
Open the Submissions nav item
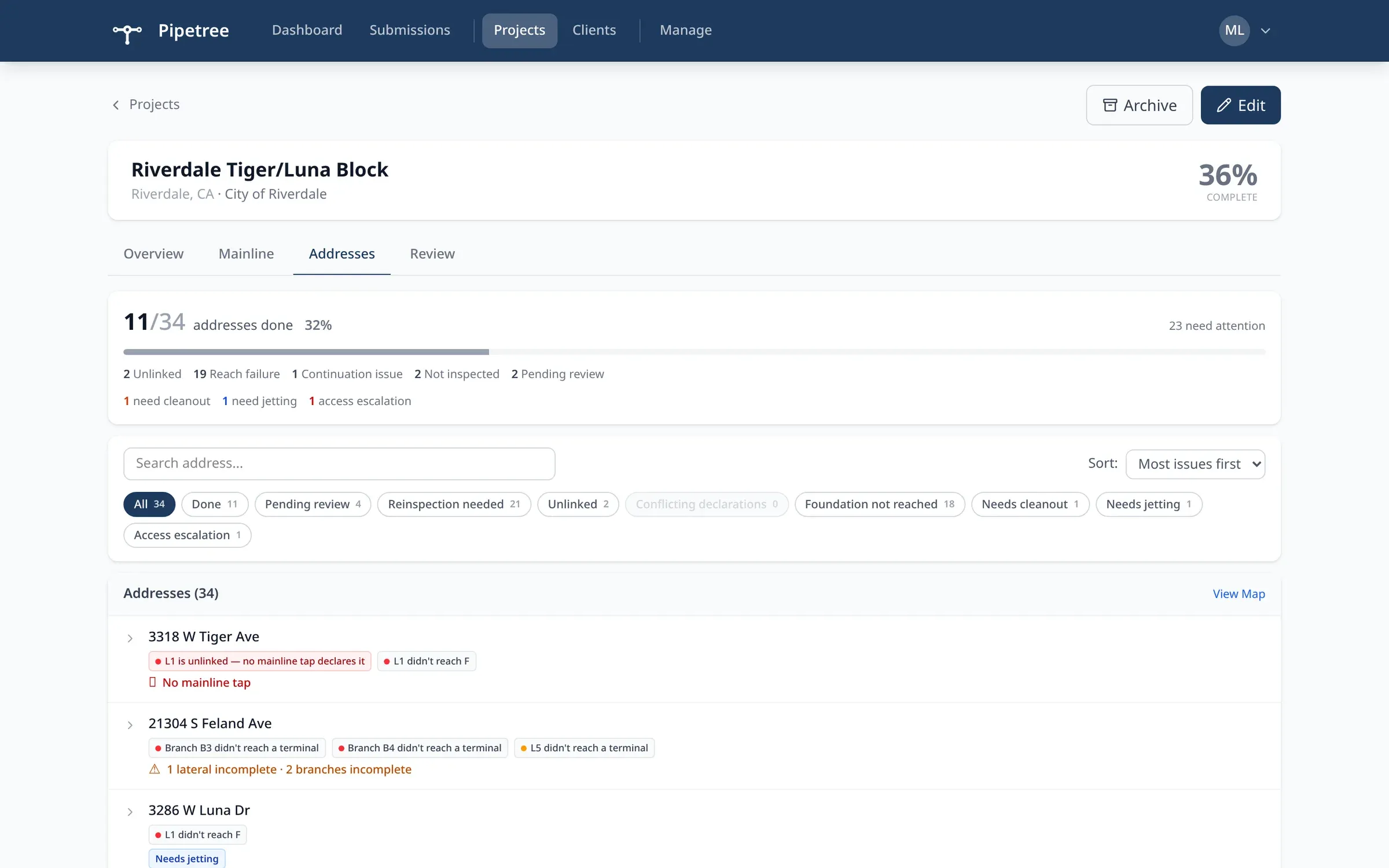[x=410, y=30]
